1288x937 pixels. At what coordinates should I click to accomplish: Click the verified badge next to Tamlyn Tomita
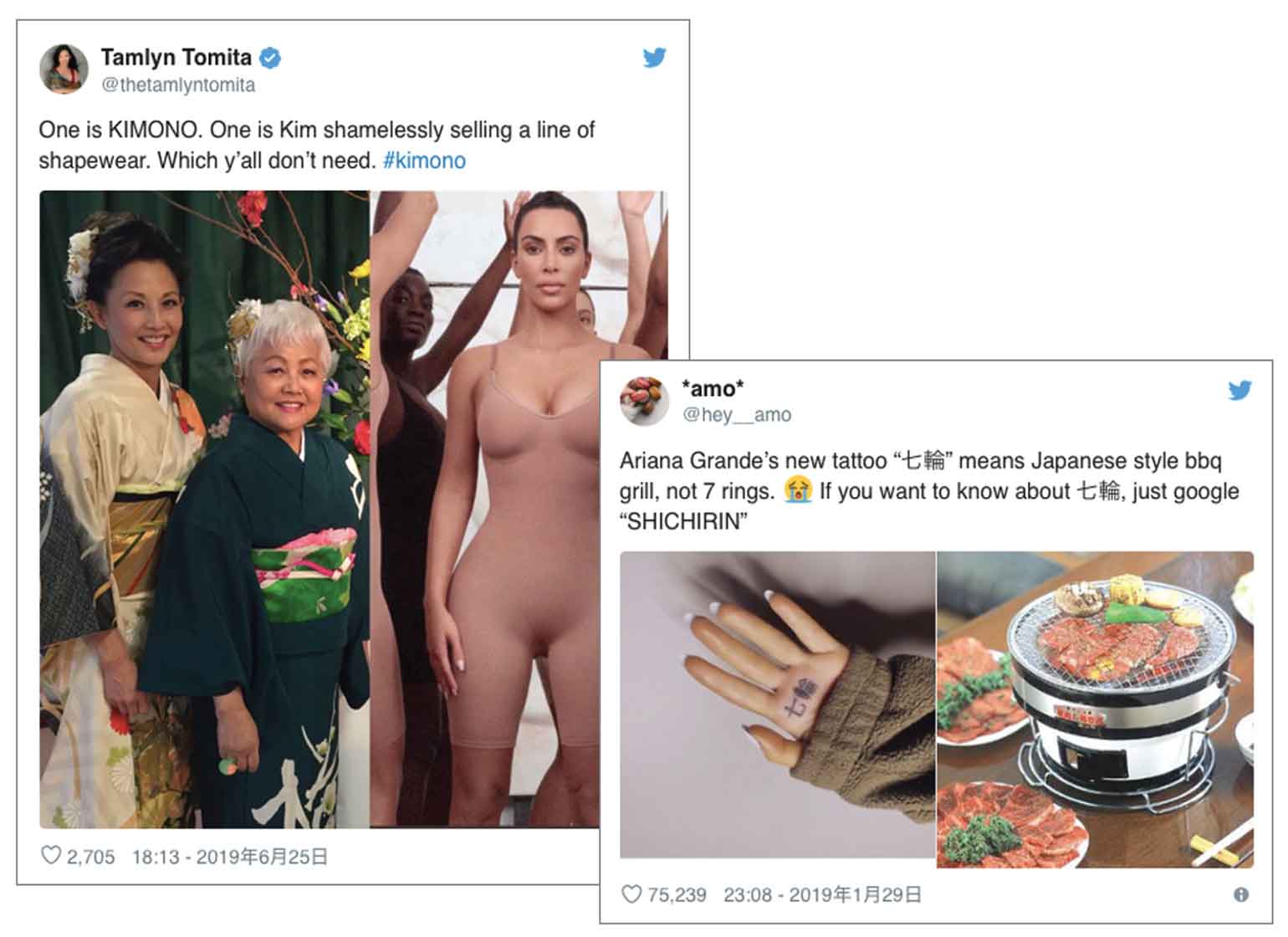(270, 58)
